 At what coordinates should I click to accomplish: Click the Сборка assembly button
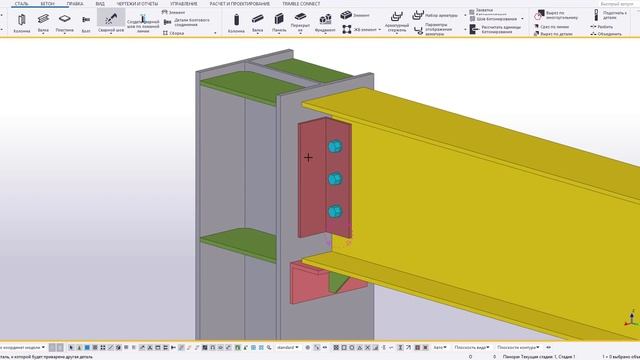point(173,33)
